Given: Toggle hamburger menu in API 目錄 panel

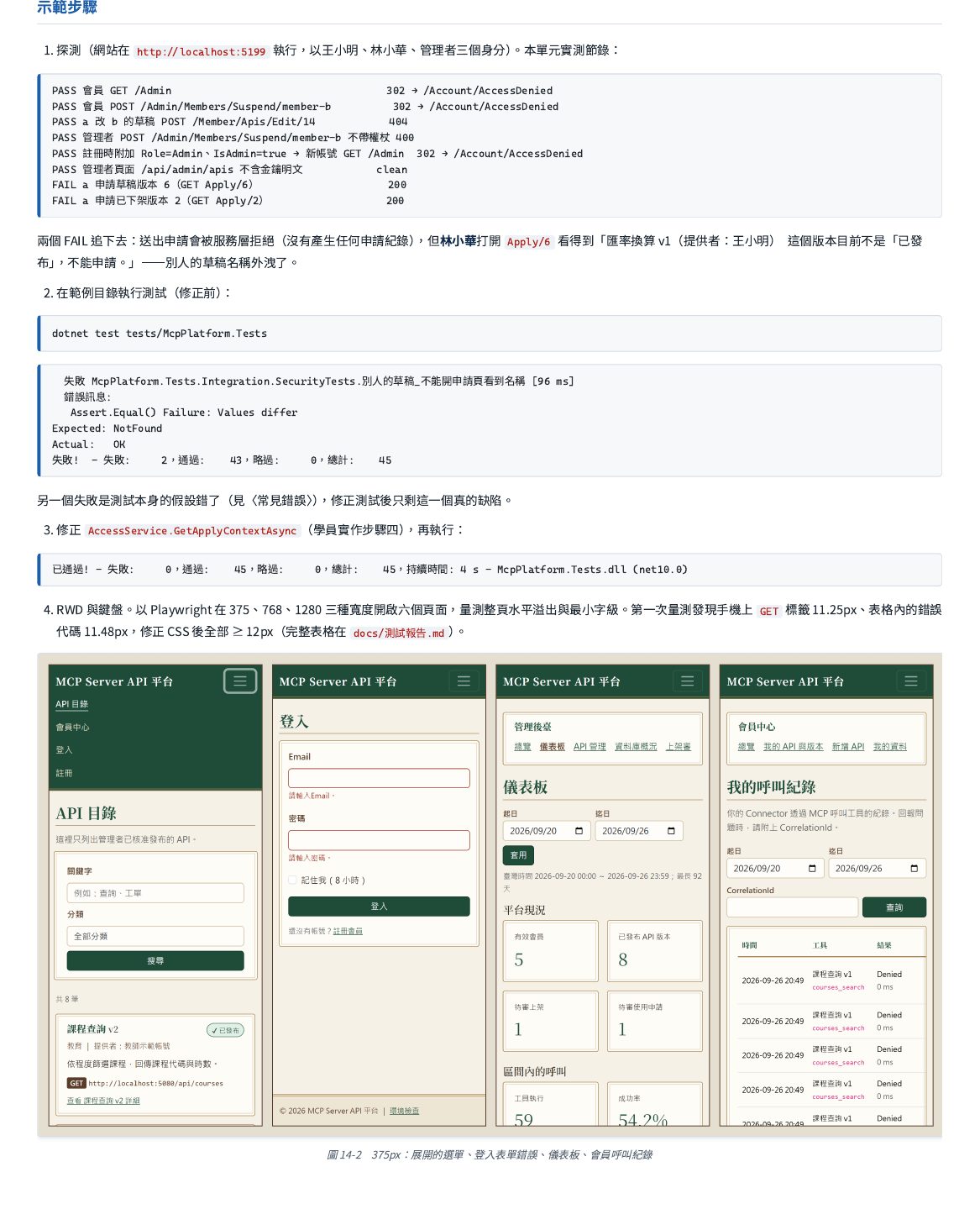Looking at the screenshot, I should tap(240, 681).
